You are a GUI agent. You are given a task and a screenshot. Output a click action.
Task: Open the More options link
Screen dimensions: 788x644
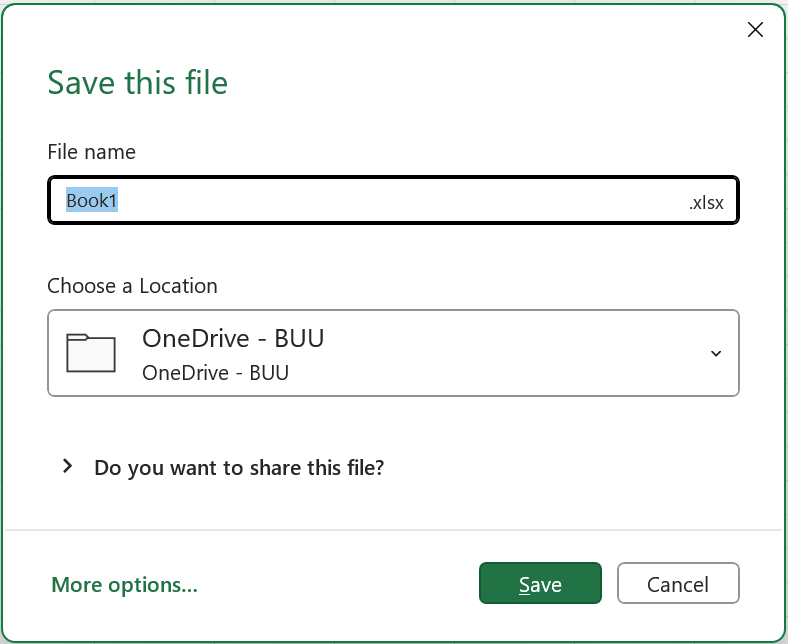[124, 585]
